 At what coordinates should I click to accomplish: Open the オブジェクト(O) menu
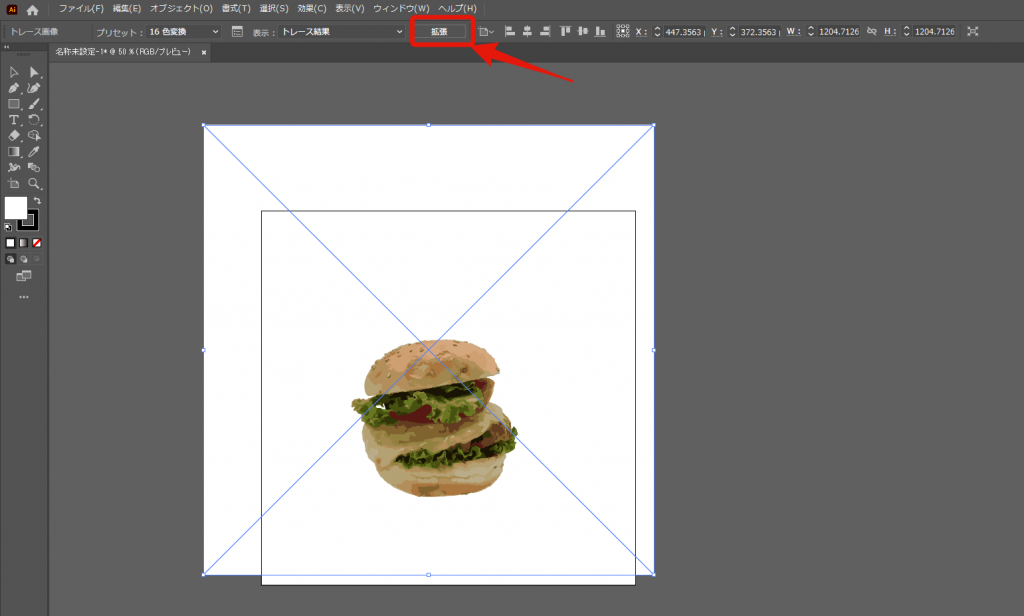click(181, 9)
